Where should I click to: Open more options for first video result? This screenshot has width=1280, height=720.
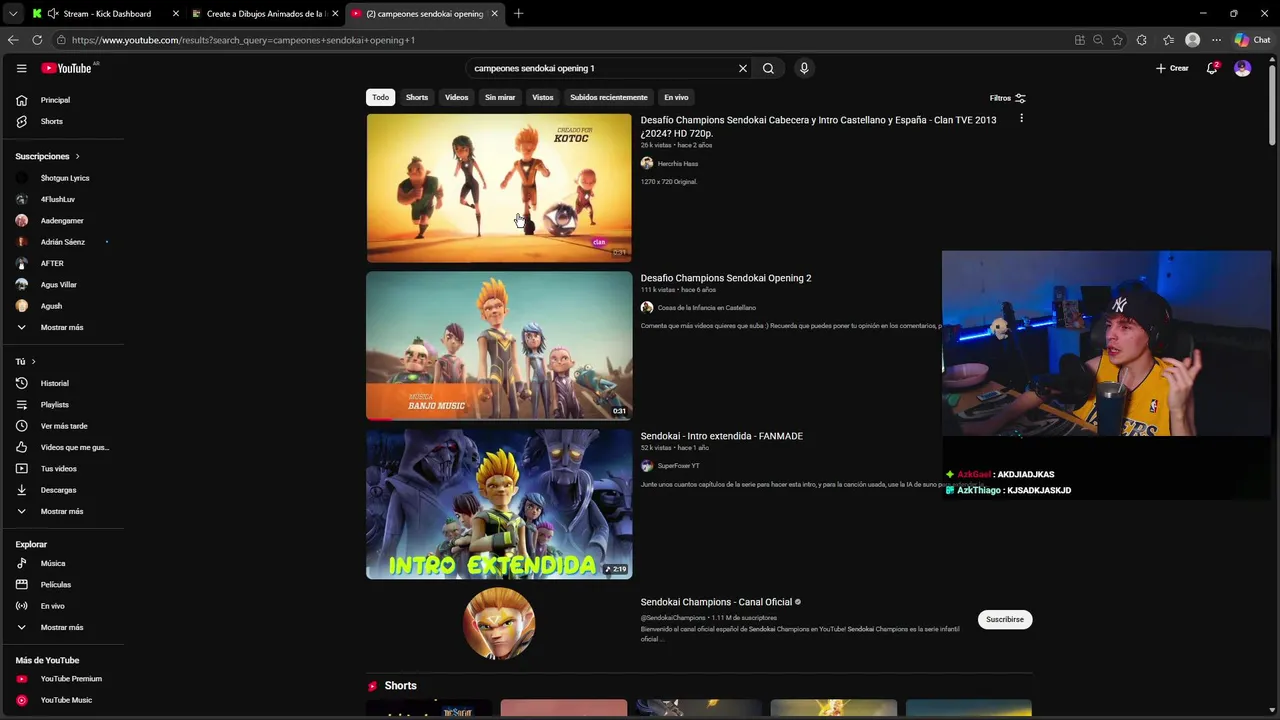click(x=1021, y=118)
